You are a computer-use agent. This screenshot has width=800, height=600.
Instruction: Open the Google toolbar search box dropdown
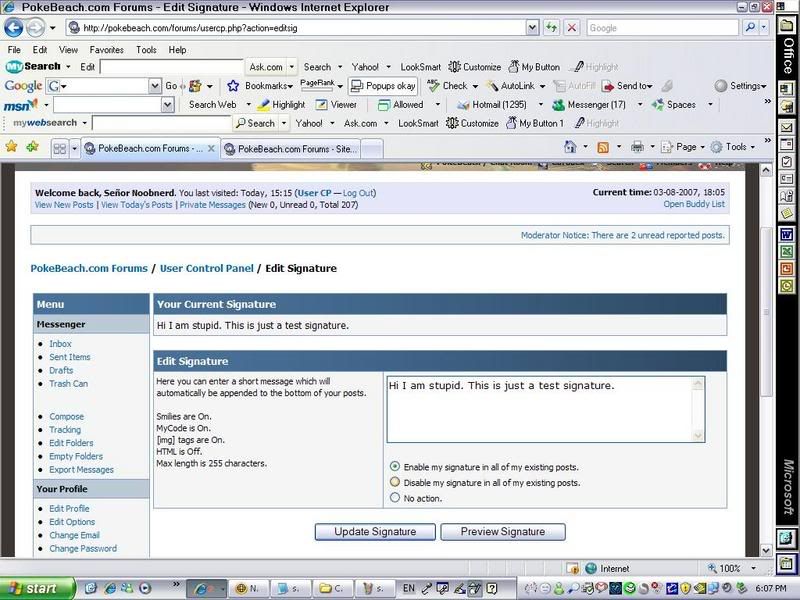point(155,86)
